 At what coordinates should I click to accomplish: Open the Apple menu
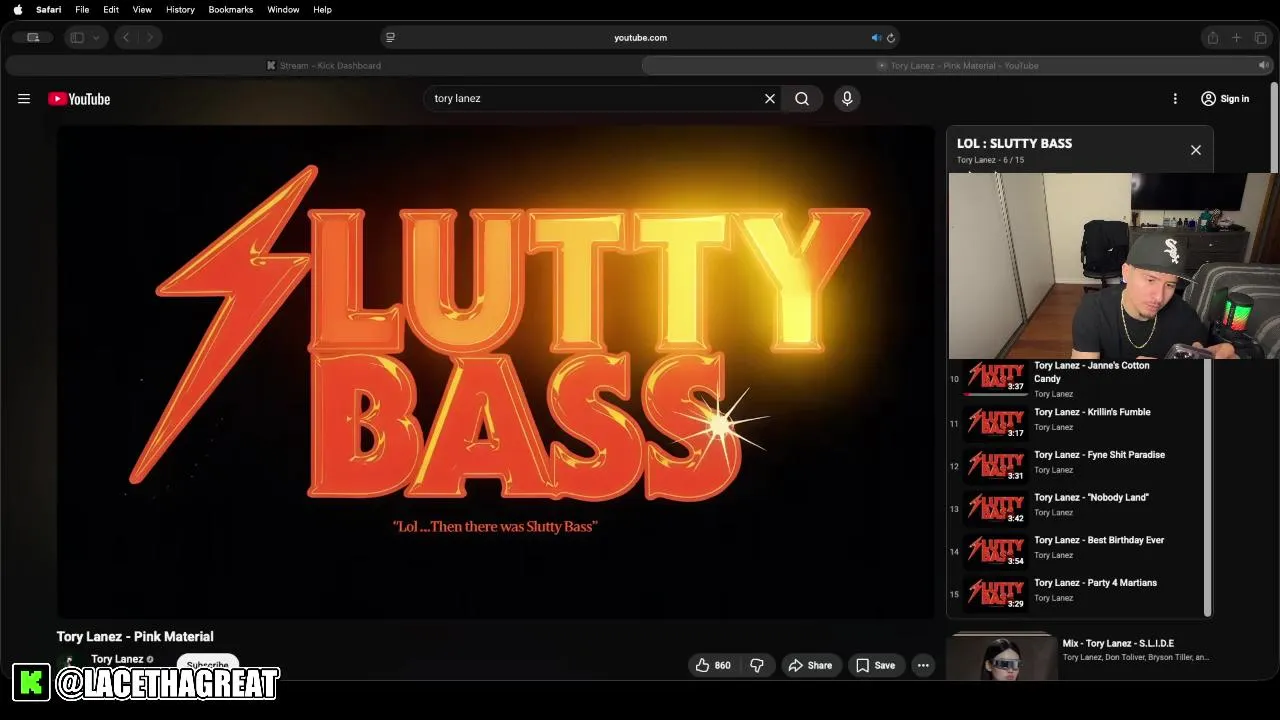point(17,9)
